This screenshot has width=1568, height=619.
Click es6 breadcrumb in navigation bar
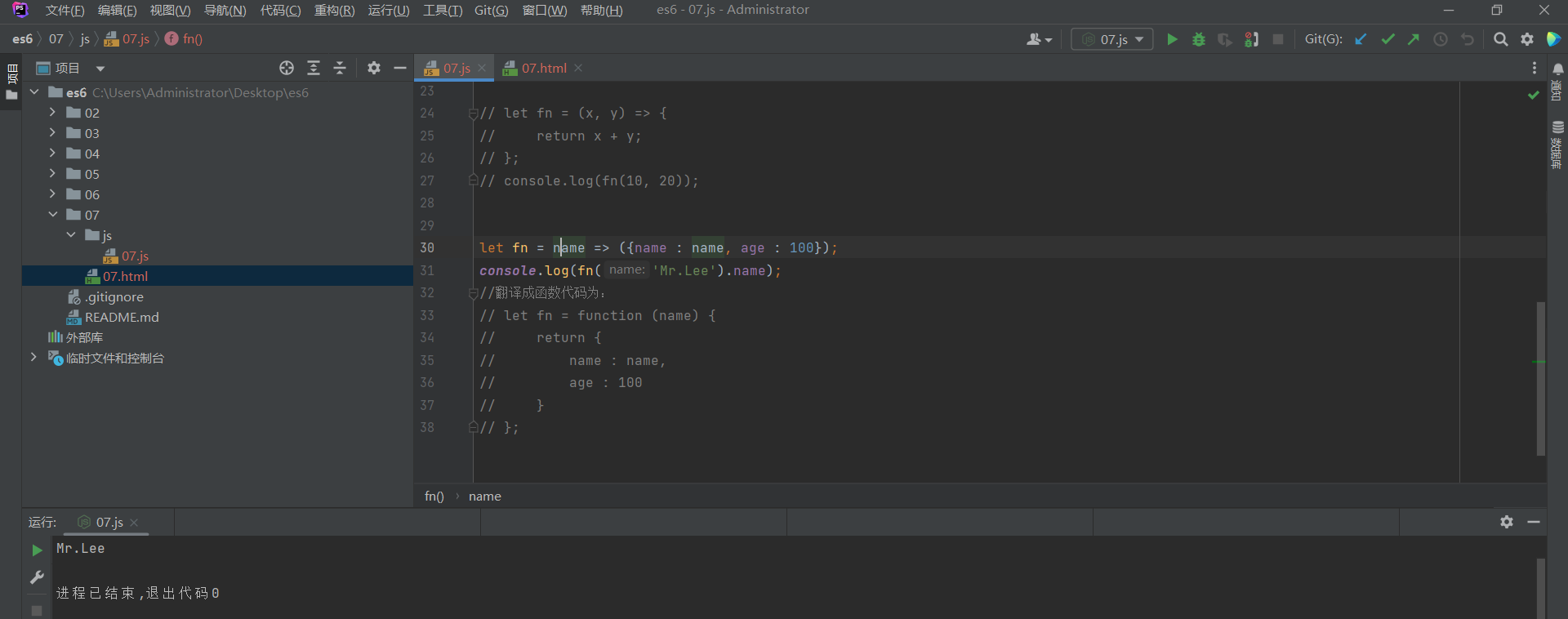point(22,38)
